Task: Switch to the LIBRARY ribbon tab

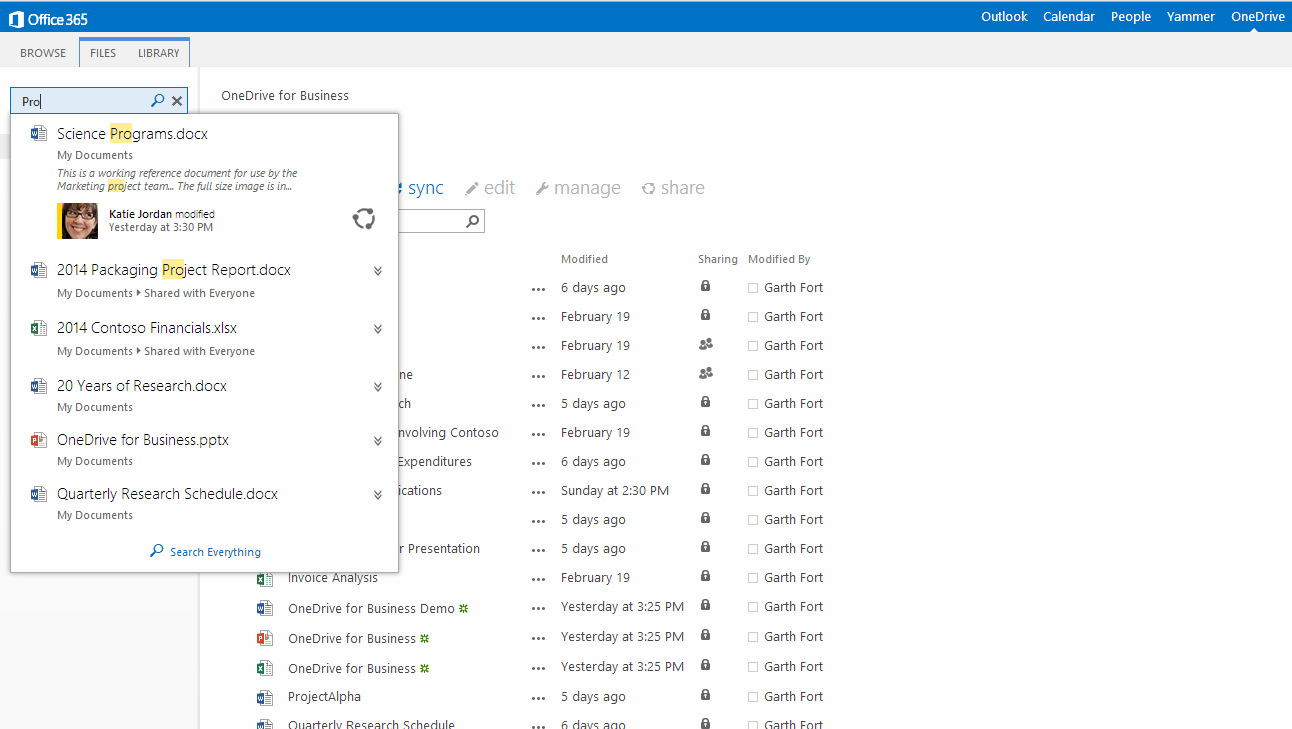Action: pyautogui.click(x=159, y=53)
